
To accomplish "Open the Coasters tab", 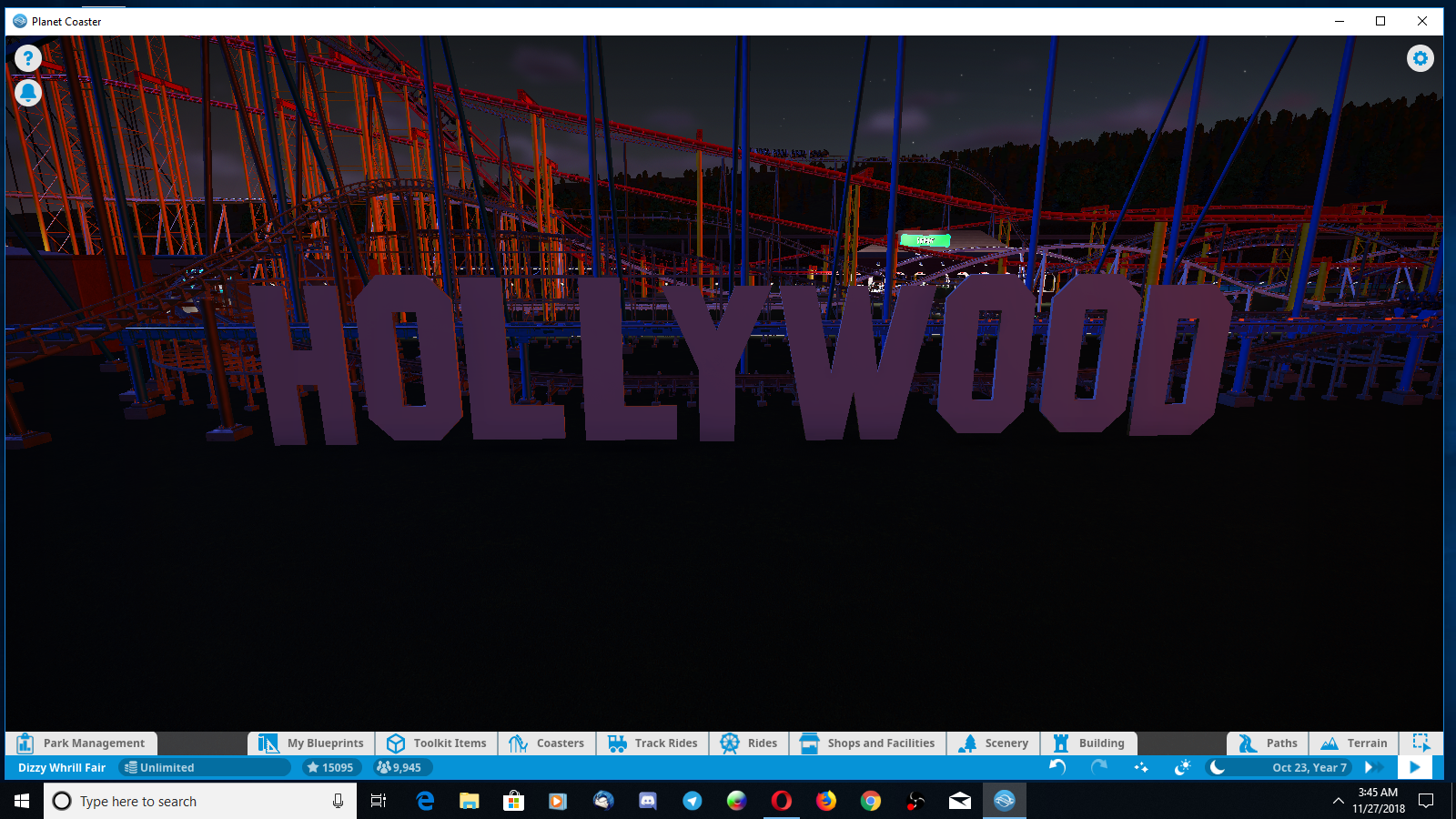I will (x=547, y=743).
